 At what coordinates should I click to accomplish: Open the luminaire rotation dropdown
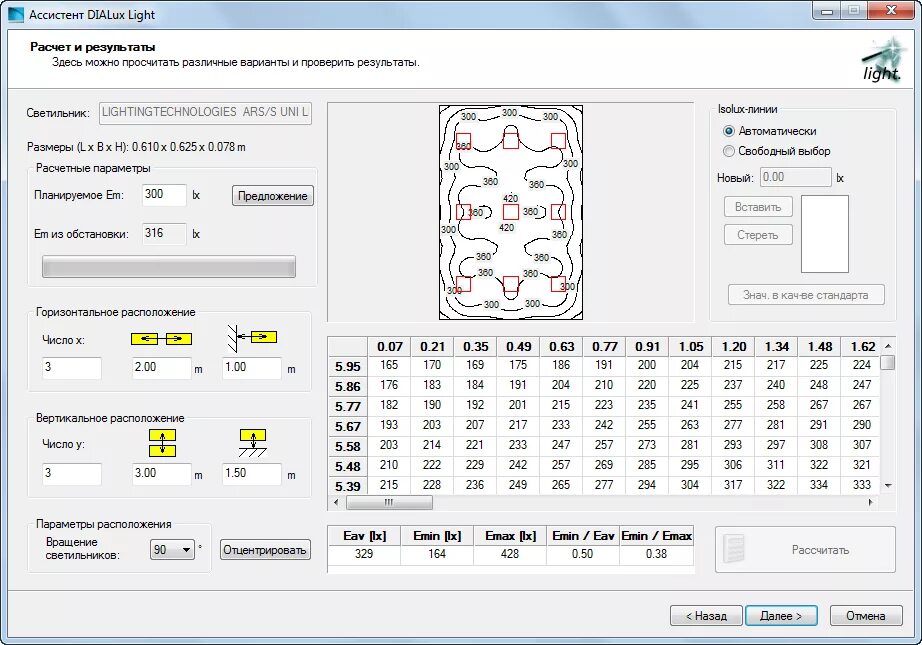(x=172, y=550)
